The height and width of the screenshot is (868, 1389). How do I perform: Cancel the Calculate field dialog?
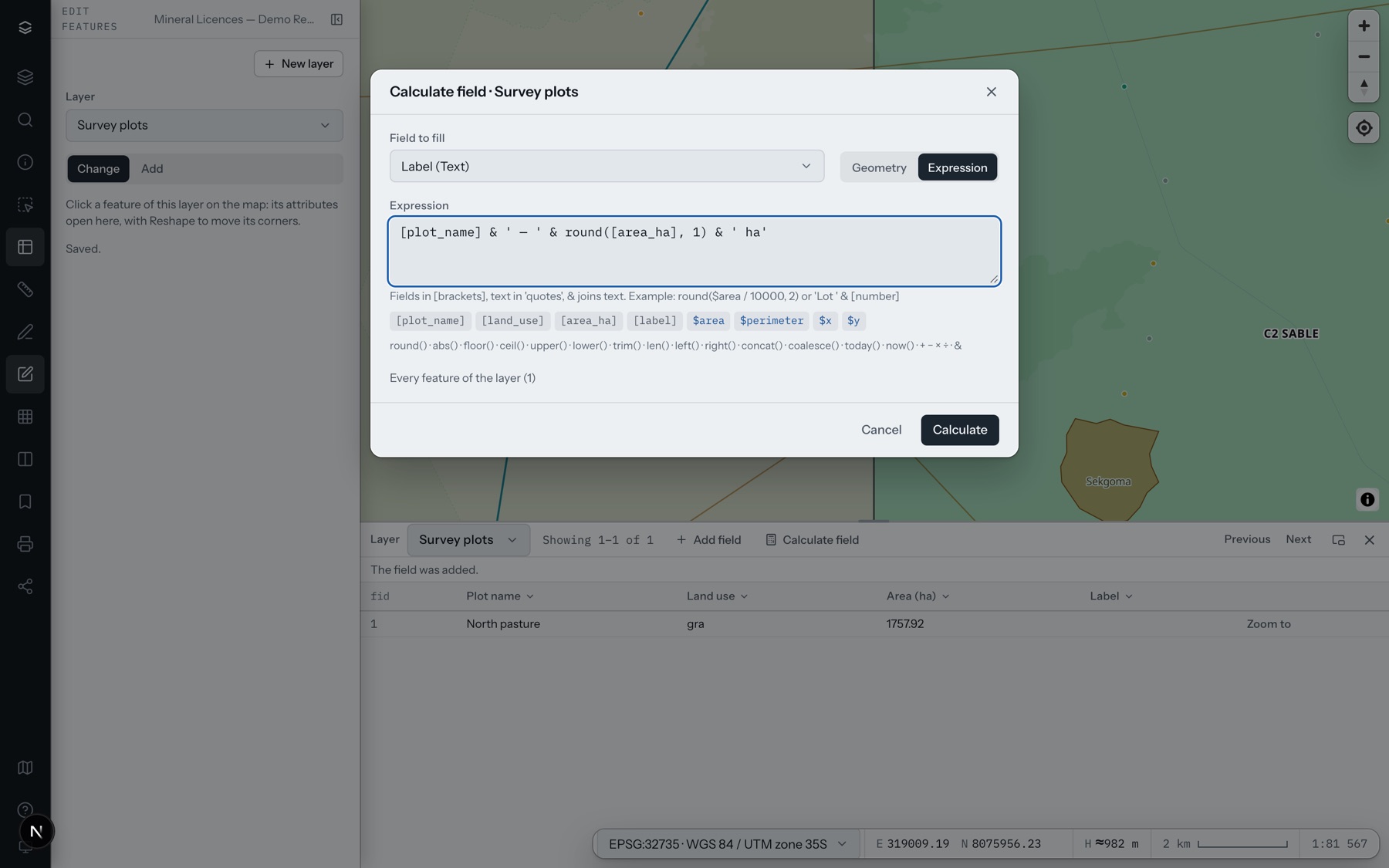(881, 430)
